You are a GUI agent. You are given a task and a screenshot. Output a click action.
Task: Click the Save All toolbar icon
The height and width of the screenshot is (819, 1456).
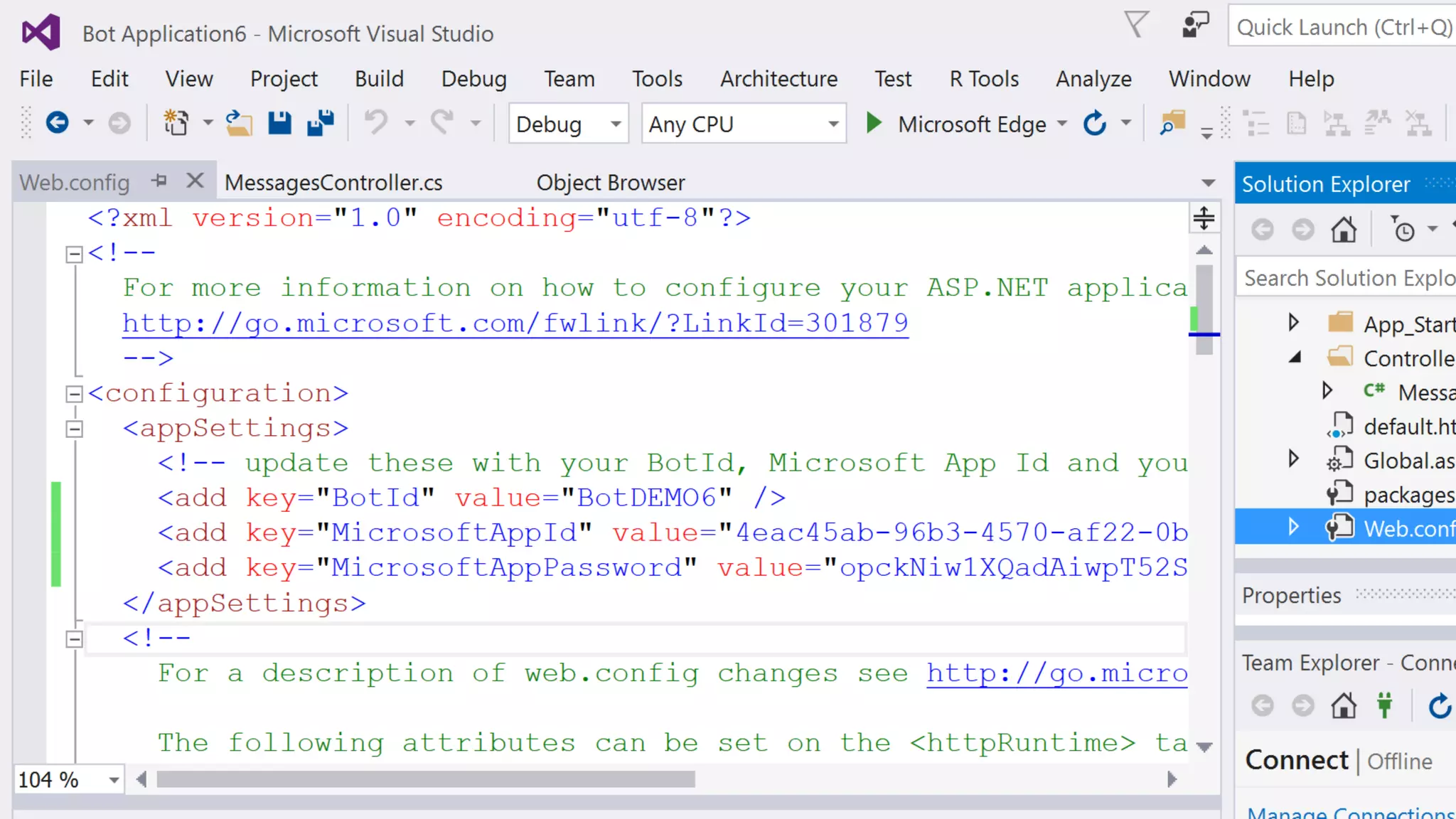point(321,124)
